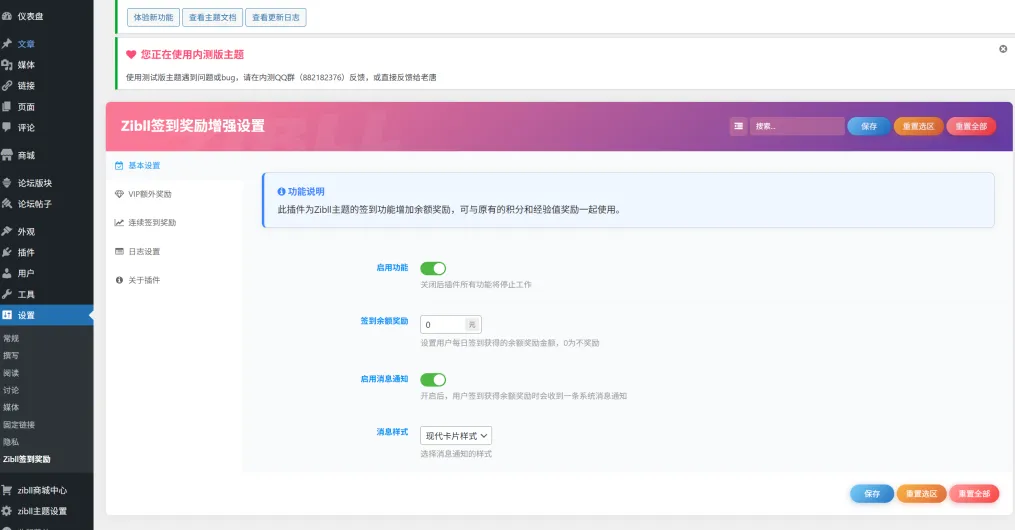Open the 仪表盘 dashboard icon

click(x=7, y=16)
